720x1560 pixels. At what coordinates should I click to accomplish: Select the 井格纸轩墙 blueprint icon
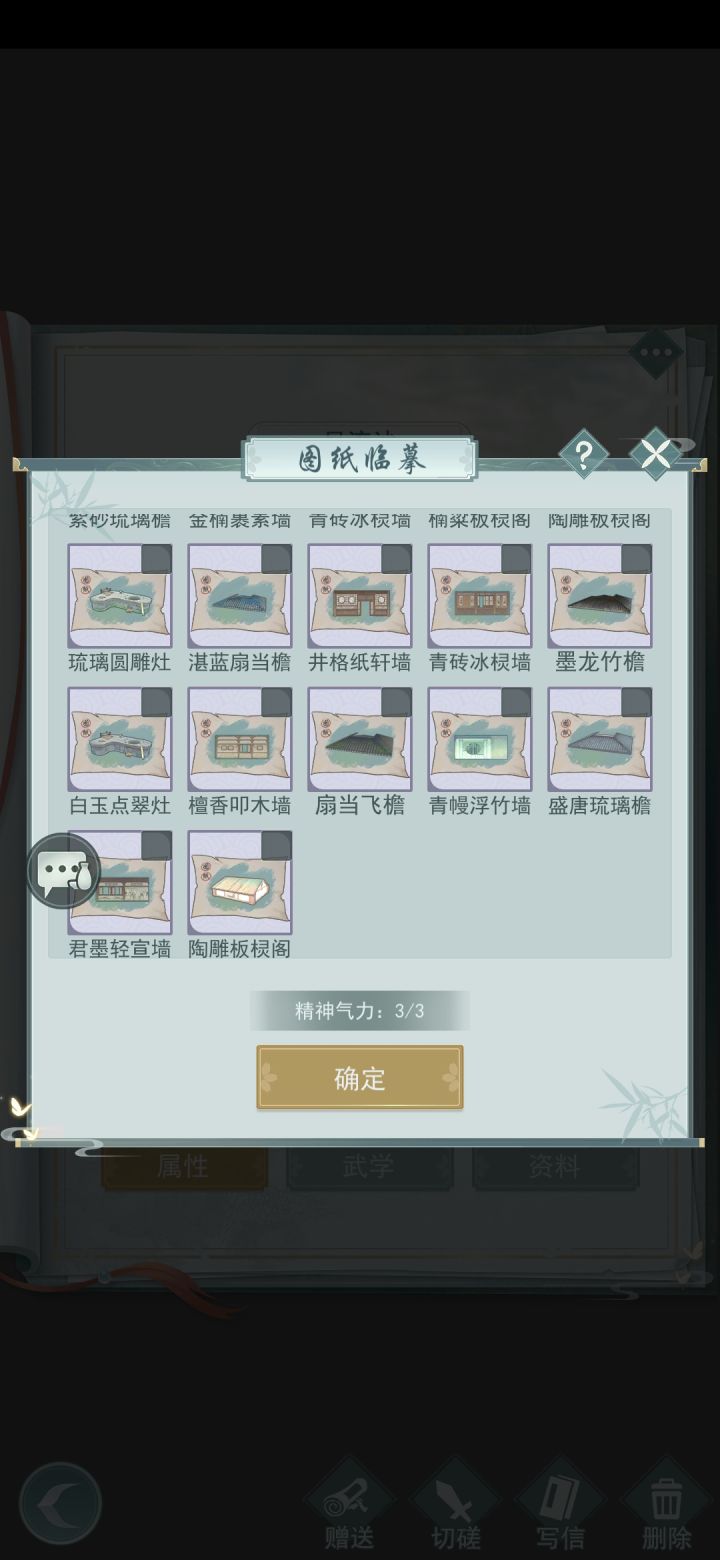(x=360, y=596)
